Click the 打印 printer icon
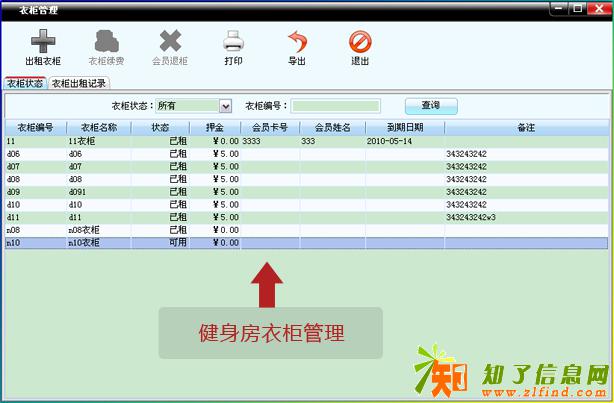The image size is (614, 403). point(233,41)
